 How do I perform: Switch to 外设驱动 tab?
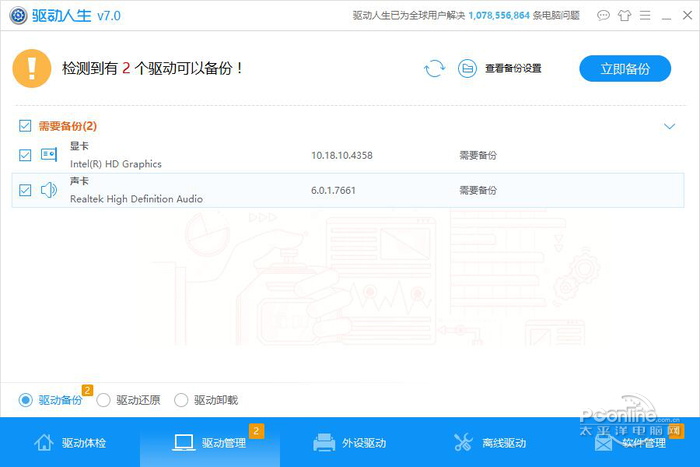click(350, 442)
